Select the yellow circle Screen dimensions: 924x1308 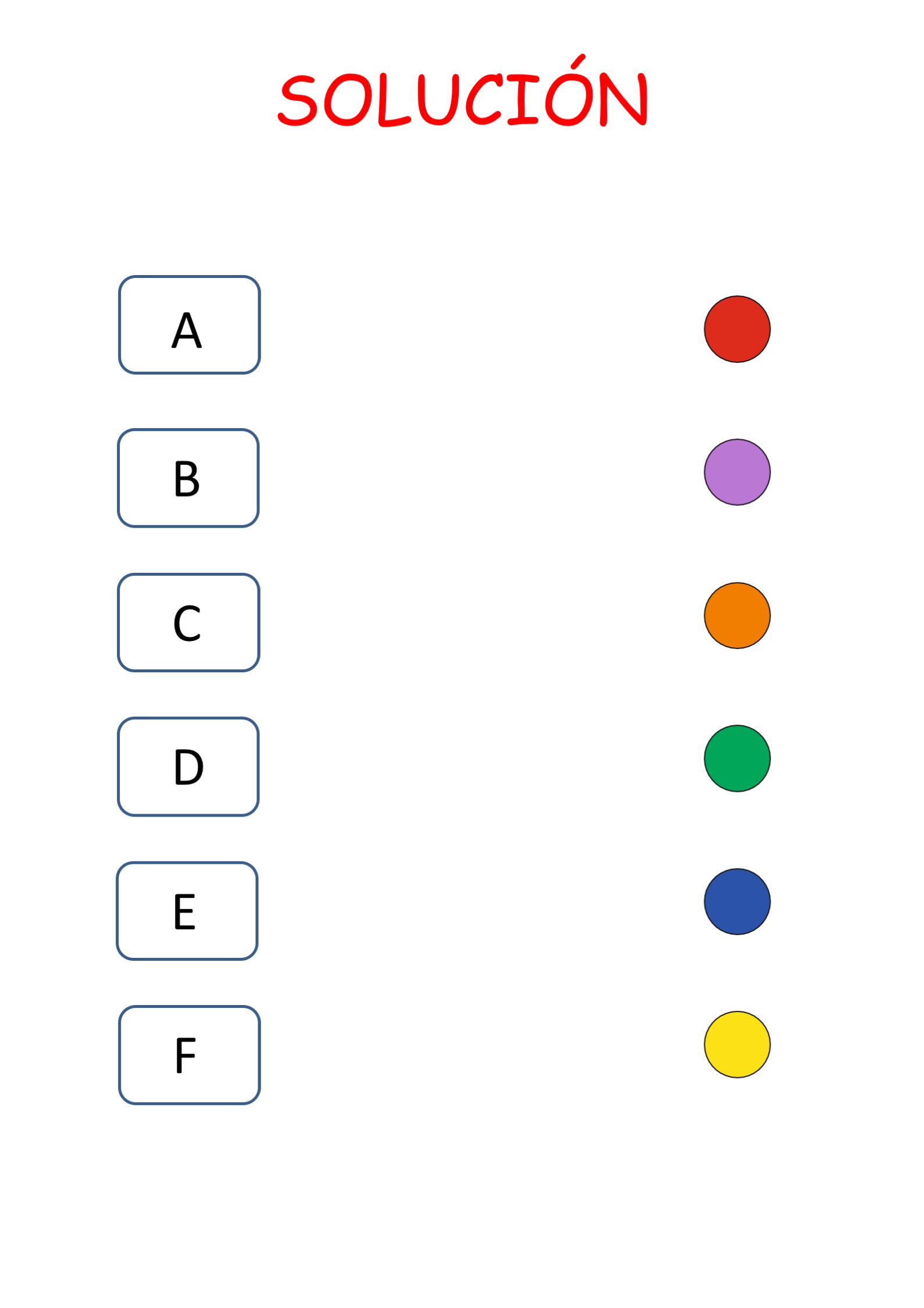coord(737,1045)
